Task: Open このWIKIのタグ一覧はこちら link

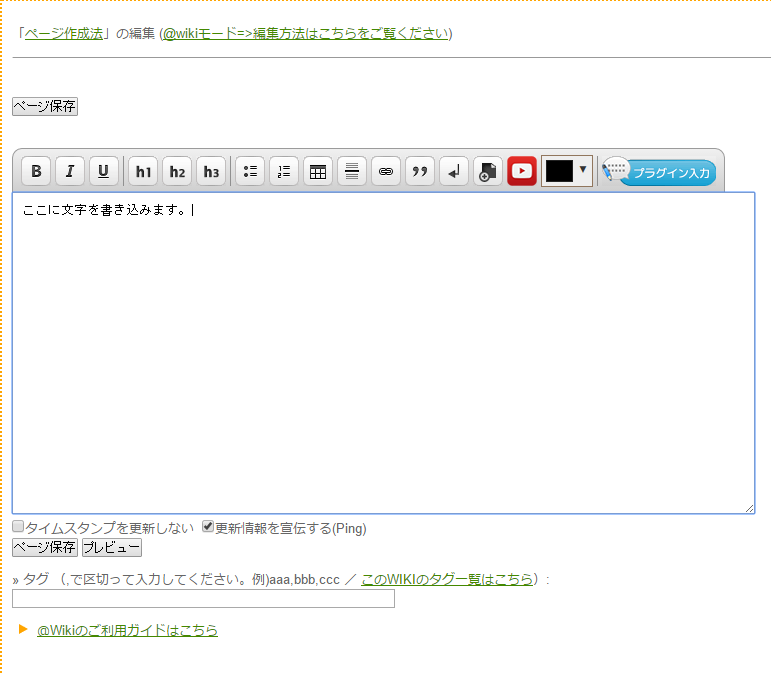Action: click(447, 579)
